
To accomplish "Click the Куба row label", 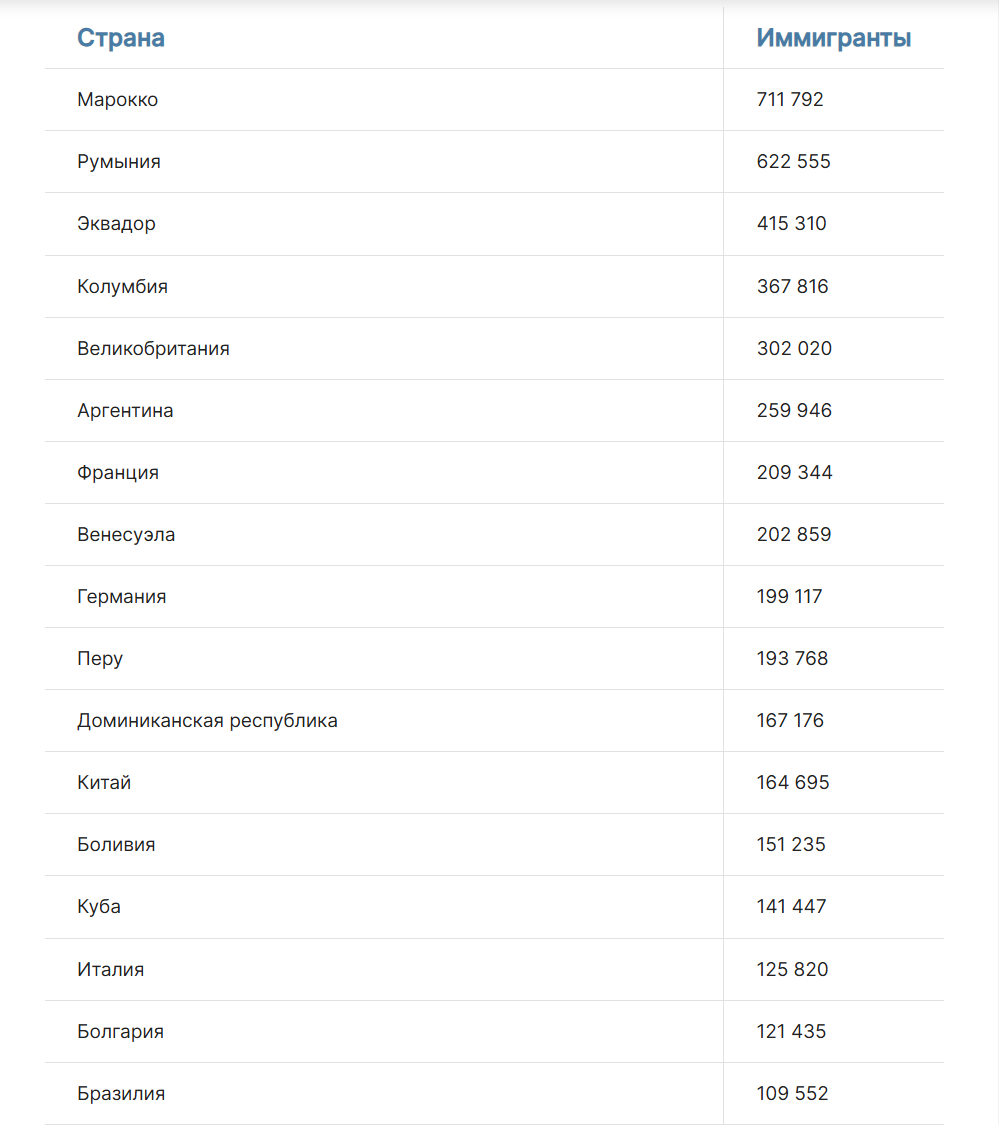I will (x=98, y=906).
